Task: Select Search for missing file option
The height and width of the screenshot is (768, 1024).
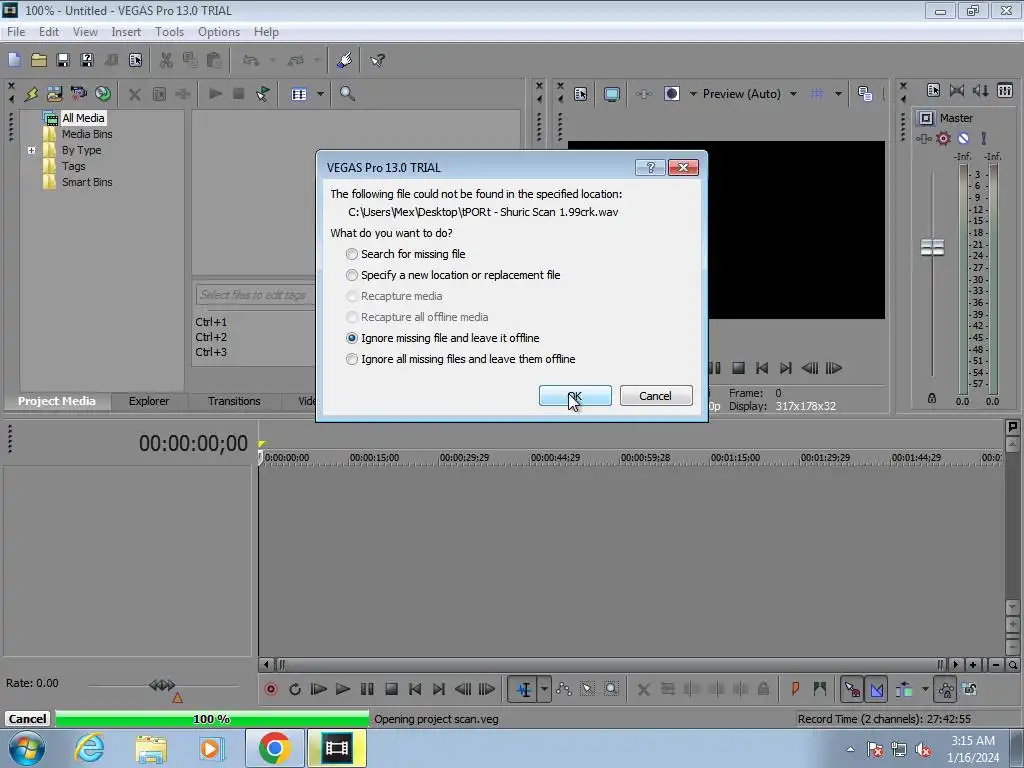Action: (x=406, y=254)
